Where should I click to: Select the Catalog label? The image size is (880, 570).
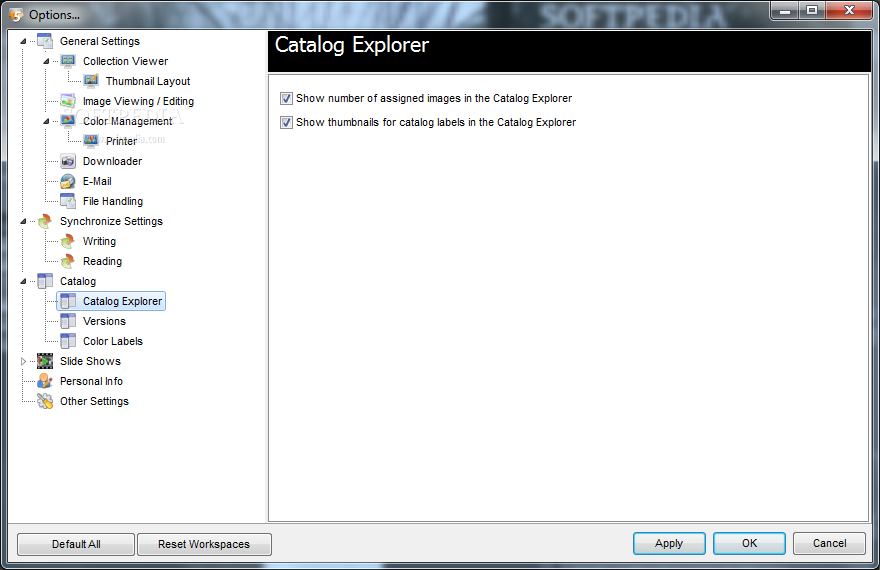click(78, 281)
